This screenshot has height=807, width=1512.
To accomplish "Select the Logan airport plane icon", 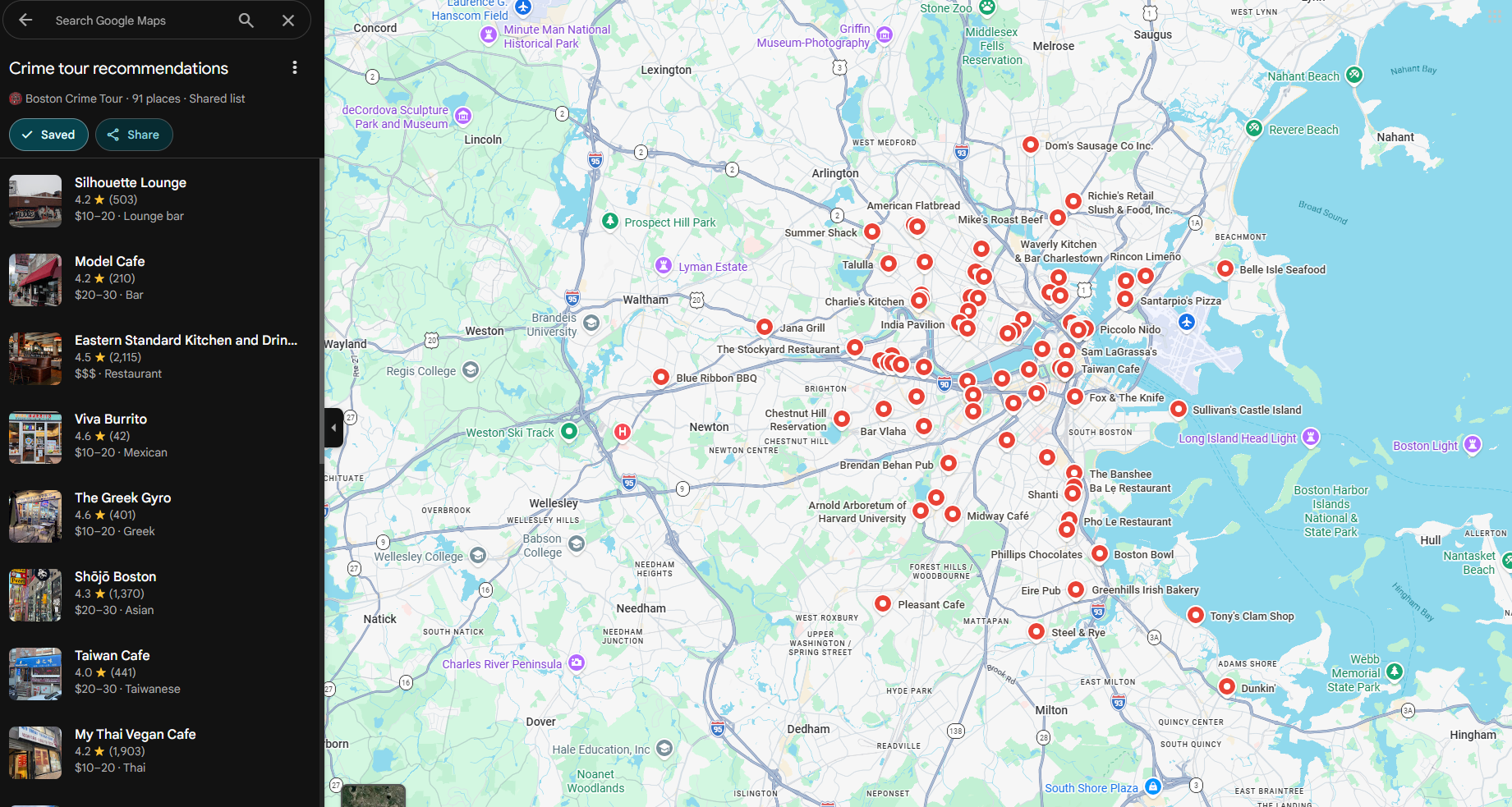I will (1186, 322).
